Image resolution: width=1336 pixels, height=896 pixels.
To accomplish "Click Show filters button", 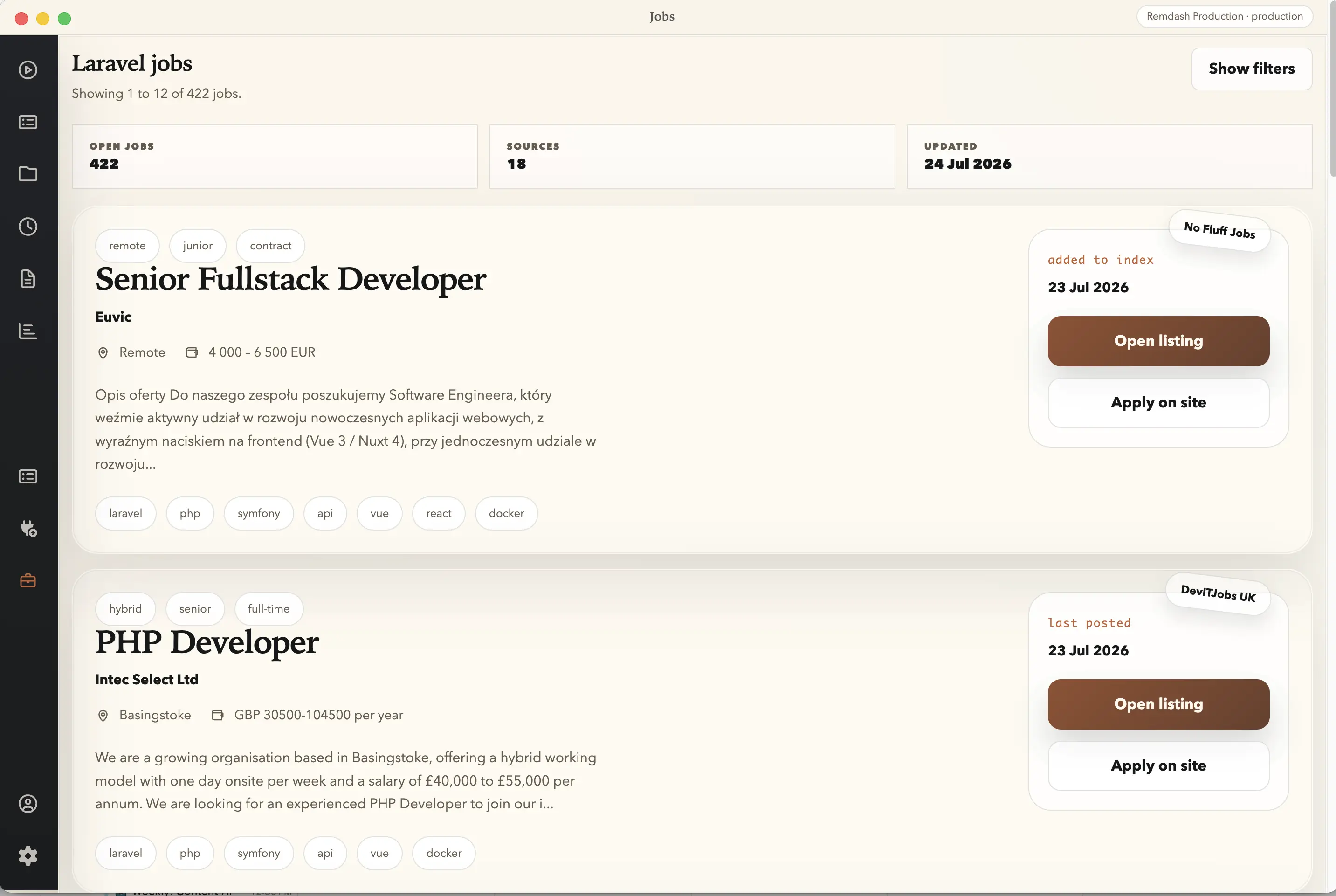I will pyautogui.click(x=1252, y=69).
